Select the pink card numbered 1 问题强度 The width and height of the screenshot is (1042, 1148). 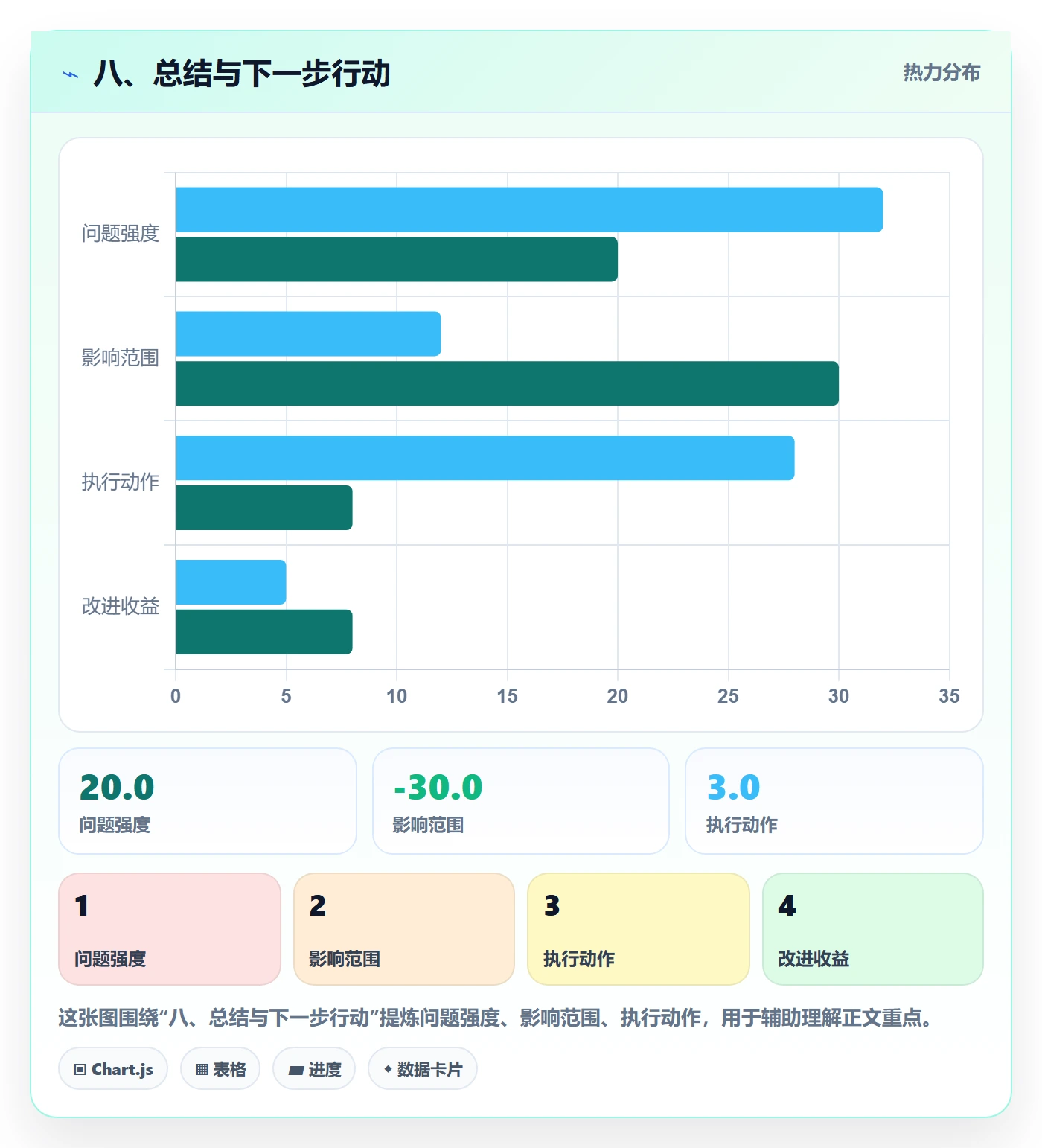[170, 929]
